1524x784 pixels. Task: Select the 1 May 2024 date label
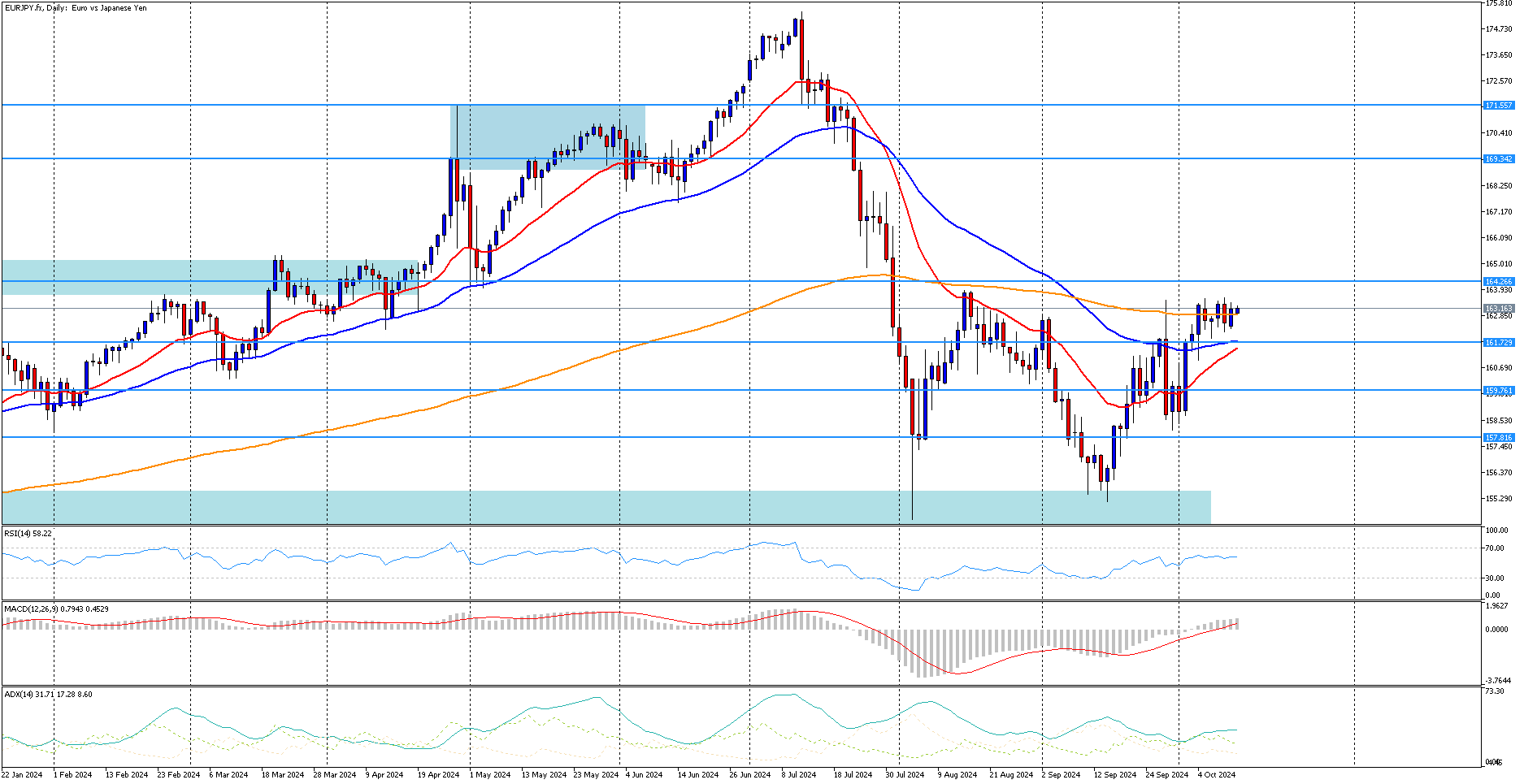click(490, 775)
